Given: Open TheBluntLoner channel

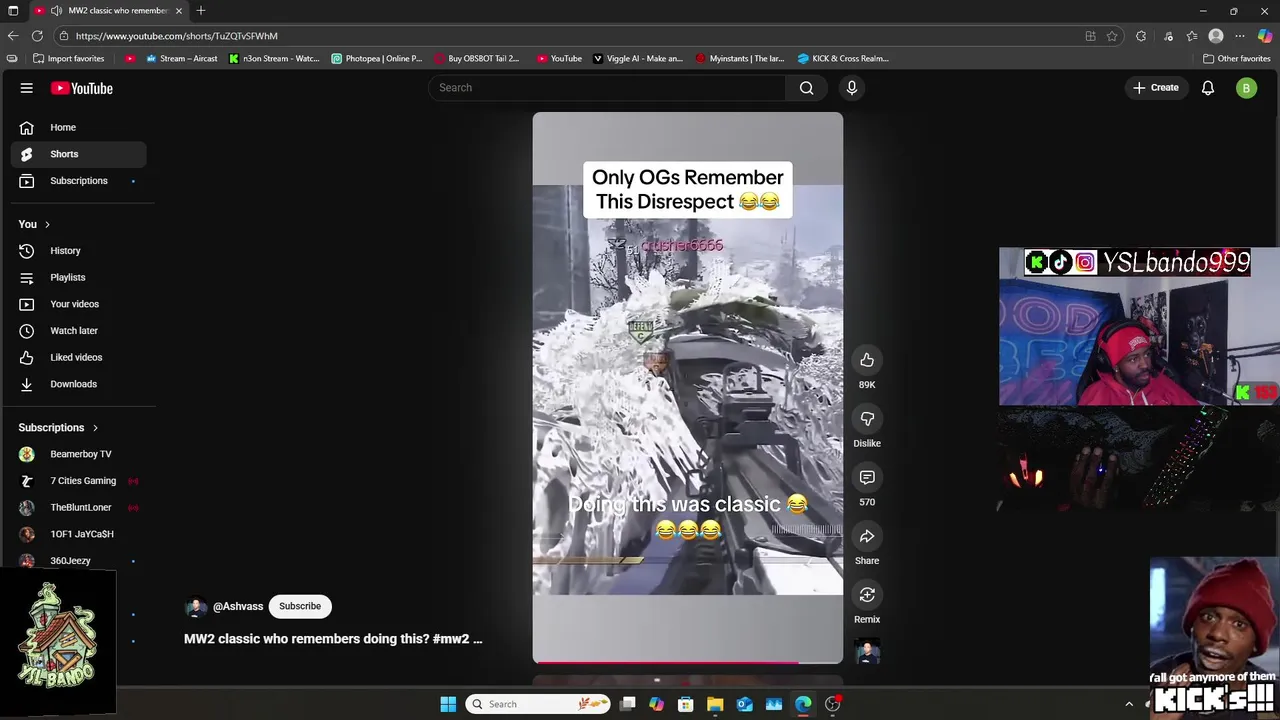Looking at the screenshot, I should (78, 508).
